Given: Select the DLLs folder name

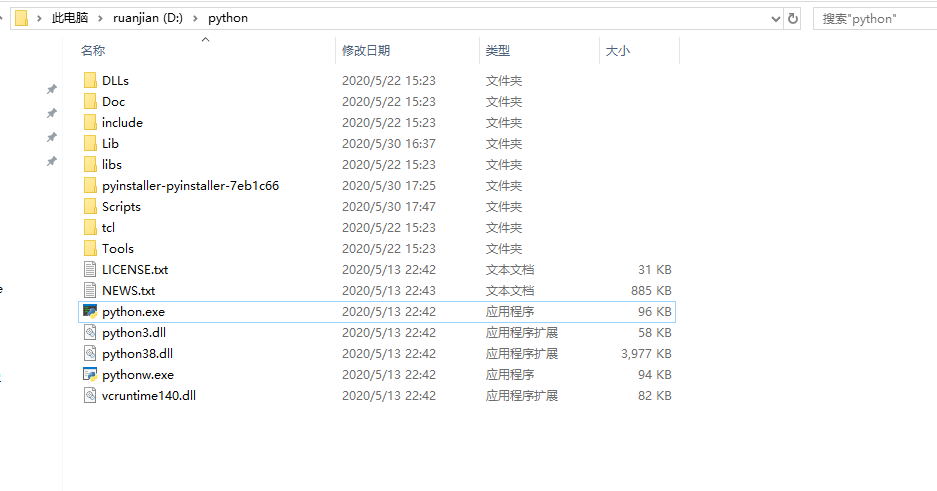Looking at the screenshot, I should coord(115,81).
